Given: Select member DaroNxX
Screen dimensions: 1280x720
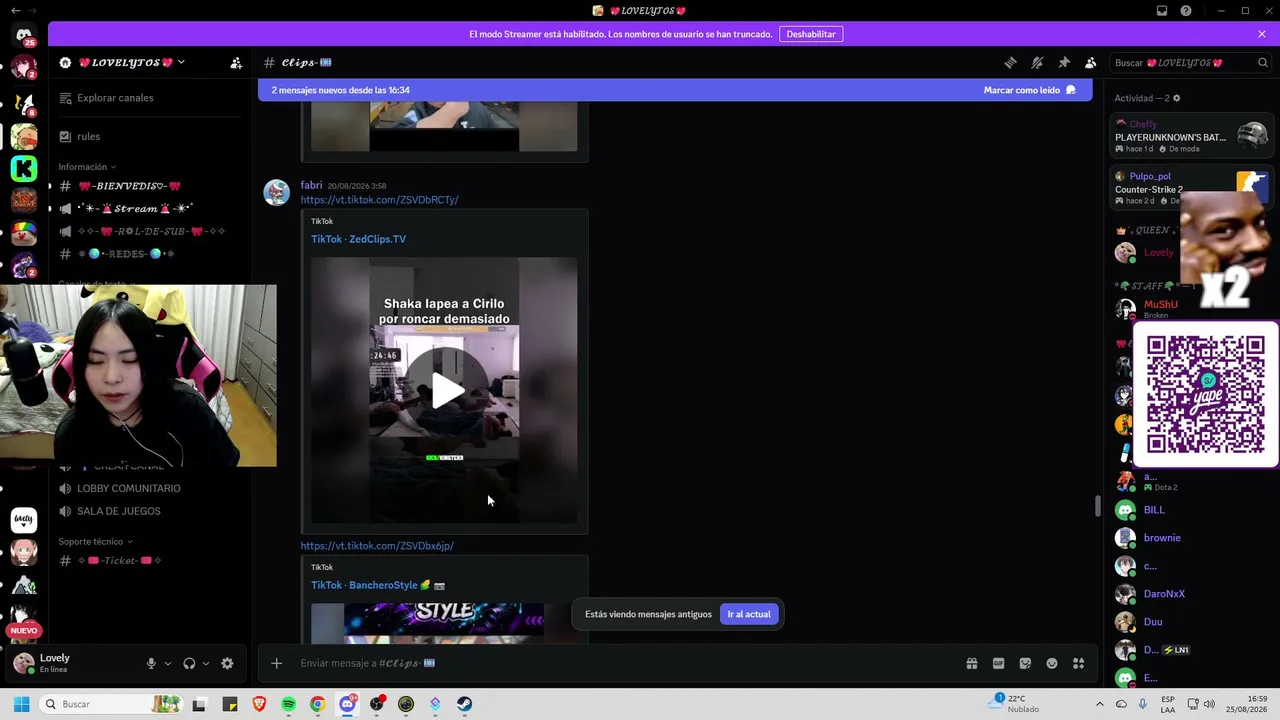Looking at the screenshot, I should click(x=1164, y=594).
